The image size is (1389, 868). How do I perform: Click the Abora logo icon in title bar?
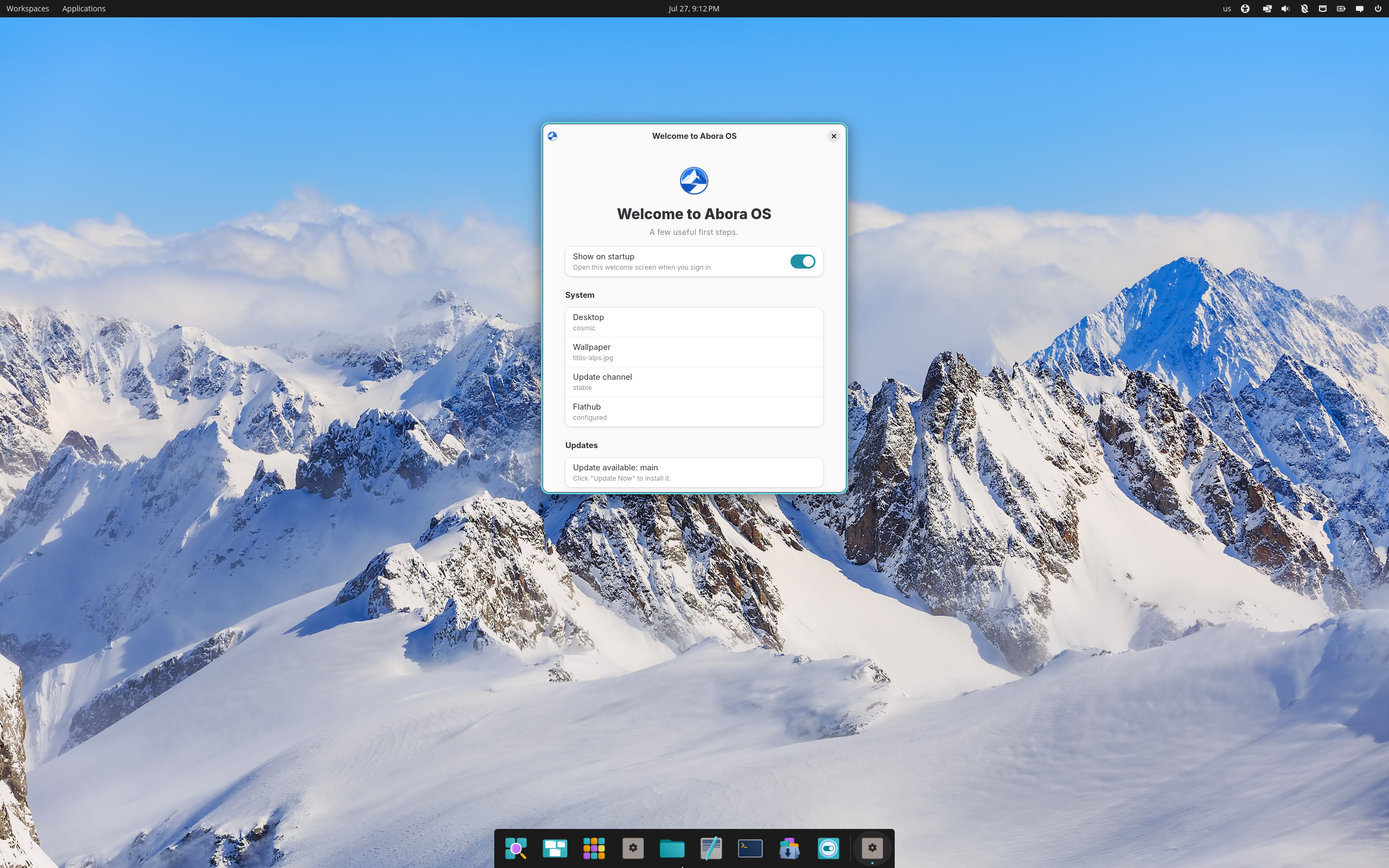pos(552,136)
